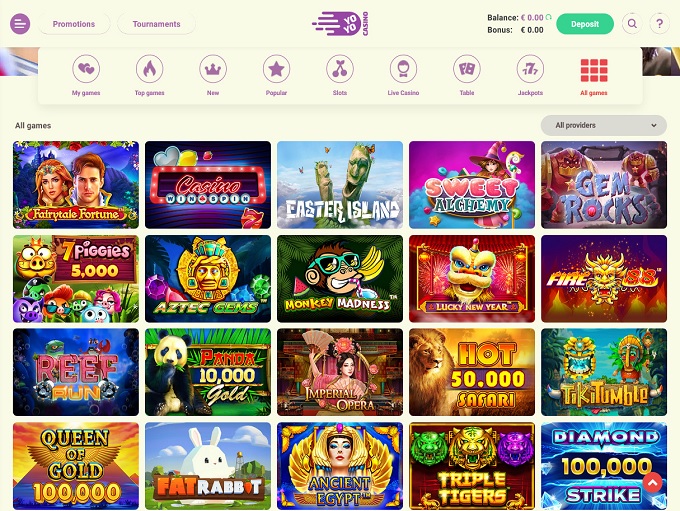
Task: Select the Top games flame icon
Action: pos(150,69)
